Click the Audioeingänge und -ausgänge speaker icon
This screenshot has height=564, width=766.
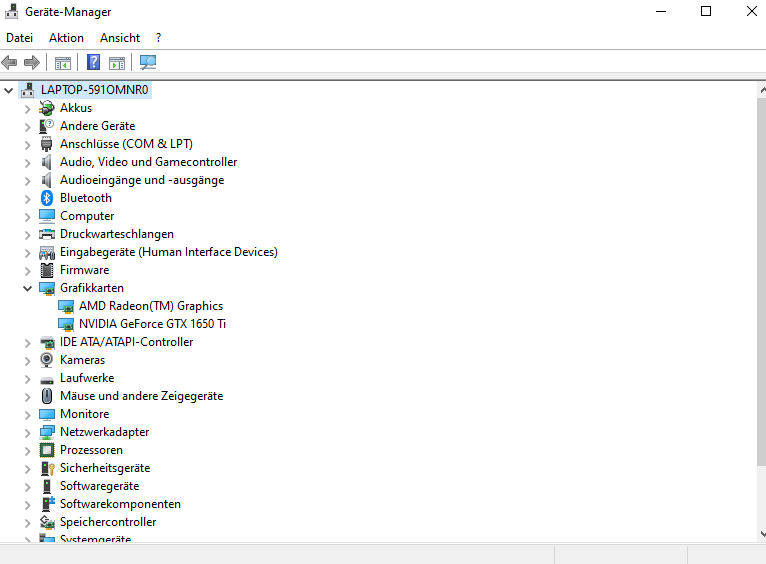tap(46, 180)
